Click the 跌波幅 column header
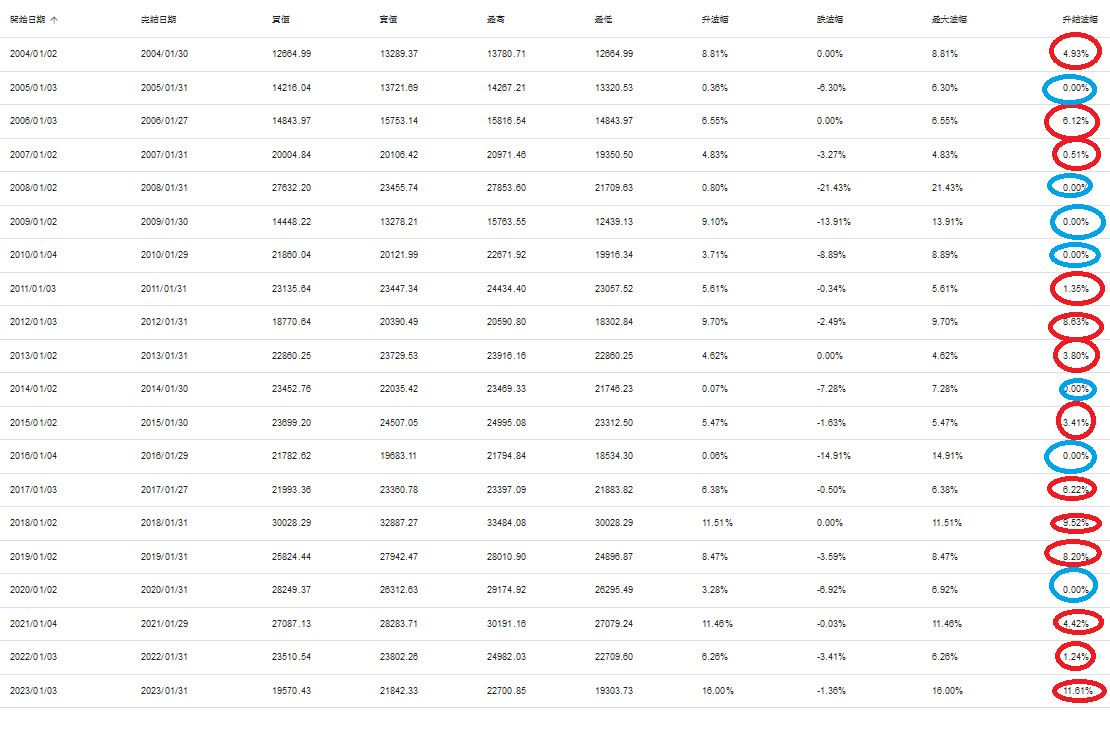The width and height of the screenshot is (1110, 736). (x=830, y=20)
